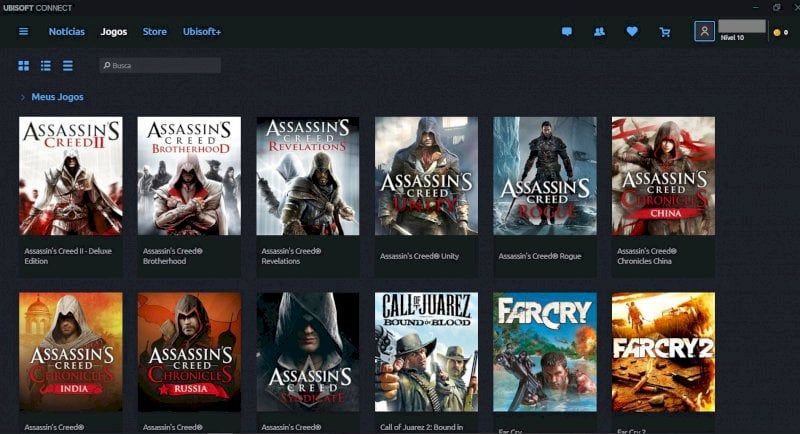Collapse the Meus Jogos section

(22, 98)
